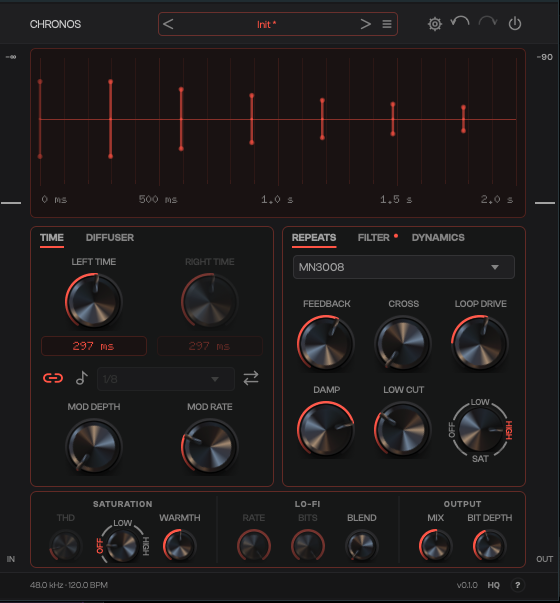
Task: Click the output MIX knob
Action: coord(435,545)
